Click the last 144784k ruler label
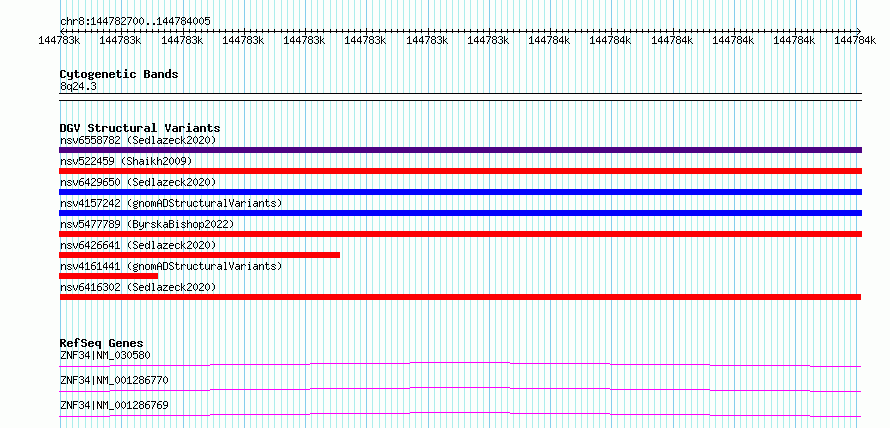This screenshot has height=428, width=890. [x=854, y=40]
